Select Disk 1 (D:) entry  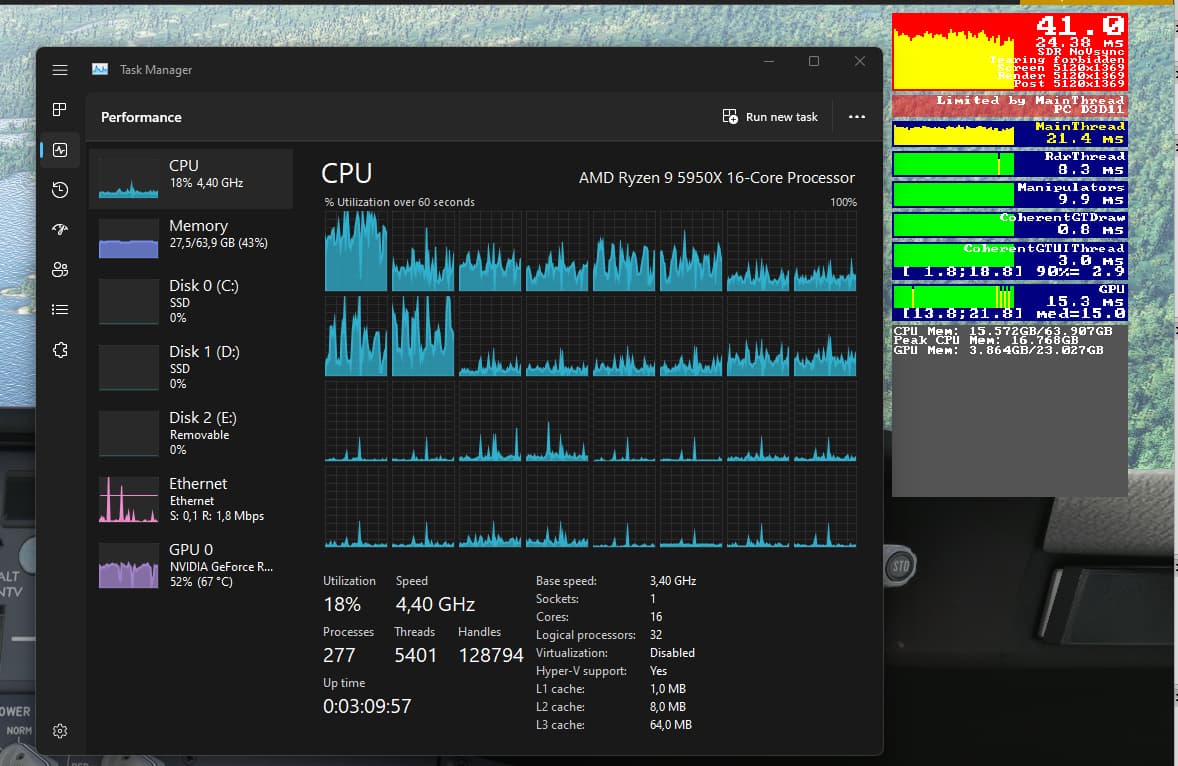pyautogui.click(x=191, y=366)
